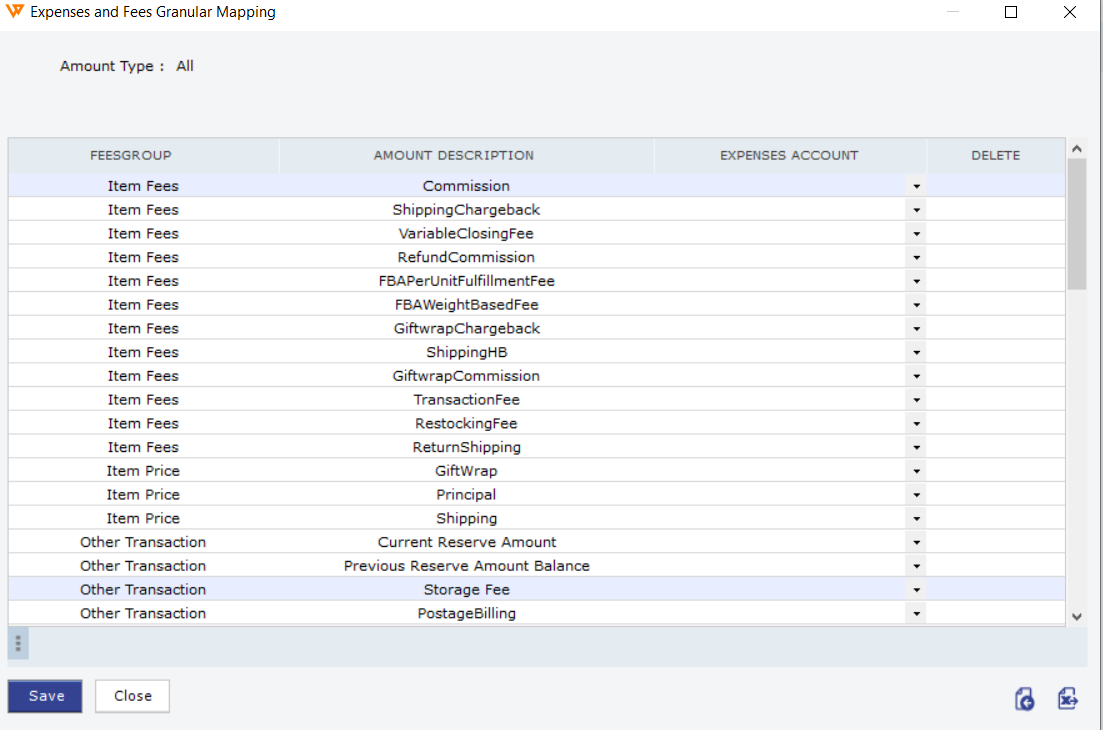1103x730 pixels.
Task: Select the Previous Reserve Amount Balance cell
Action: pos(466,566)
